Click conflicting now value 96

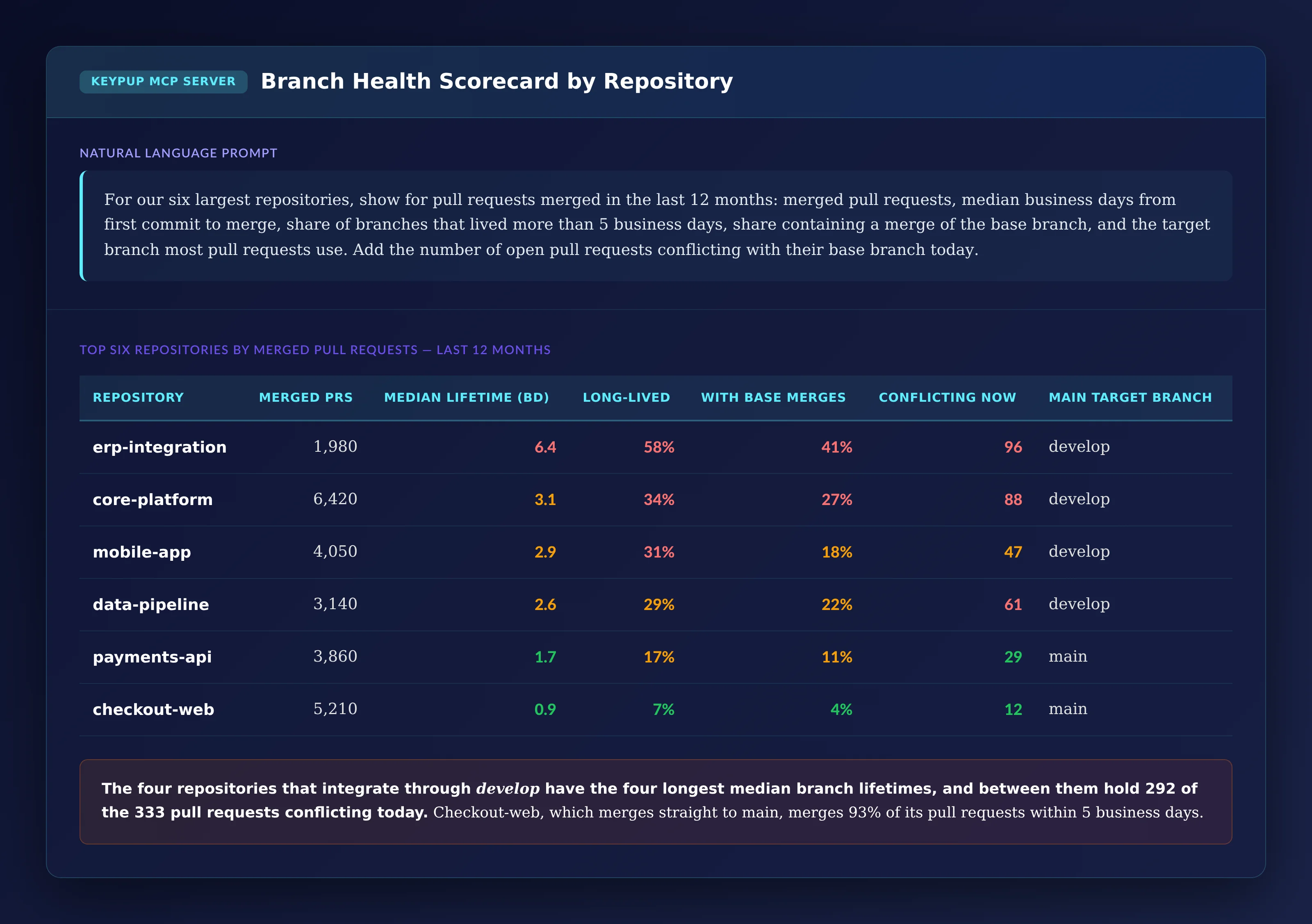tap(1013, 447)
